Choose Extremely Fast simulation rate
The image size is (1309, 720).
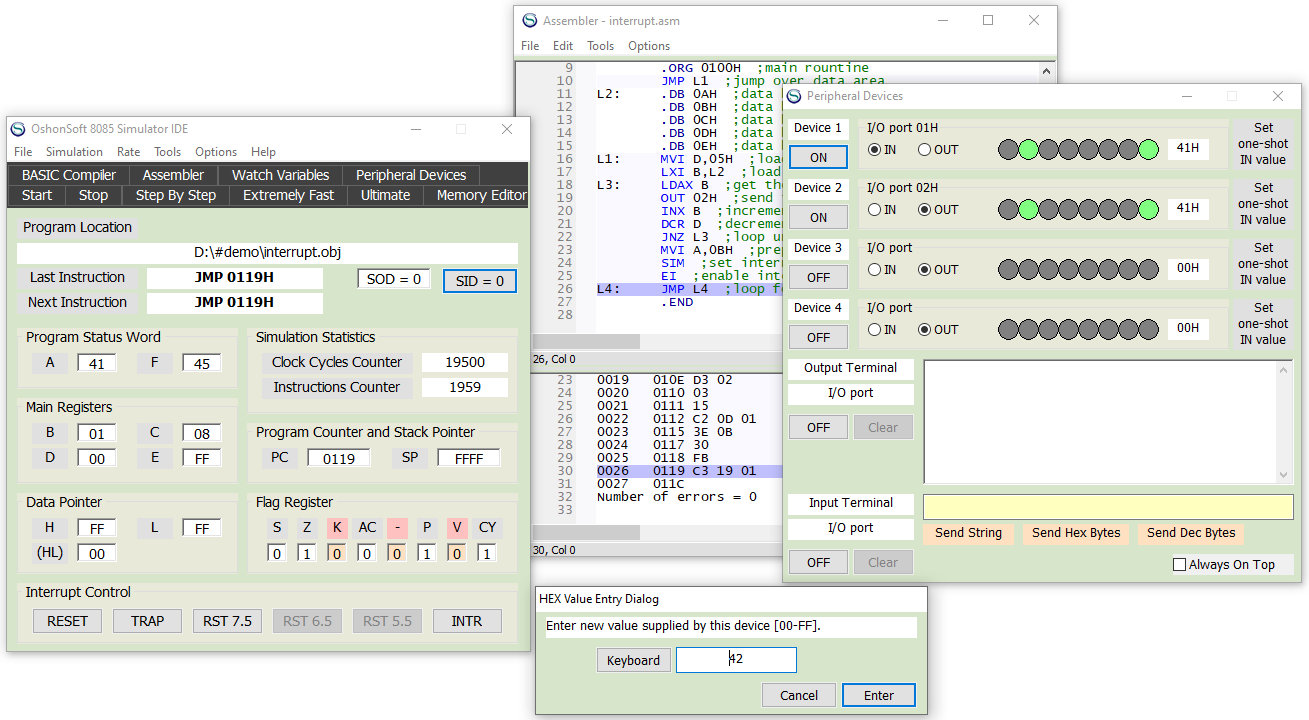[x=289, y=195]
